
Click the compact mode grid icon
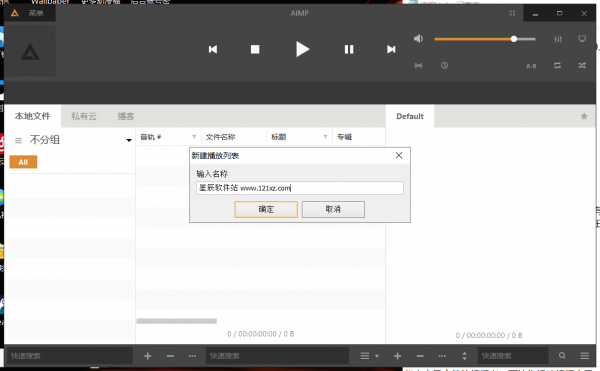tap(512, 13)
